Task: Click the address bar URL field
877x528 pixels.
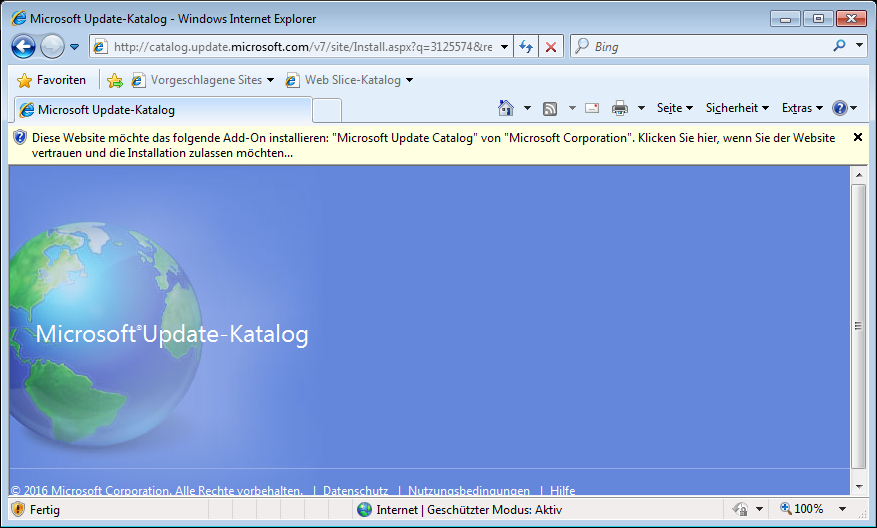Action: (302, 47)
